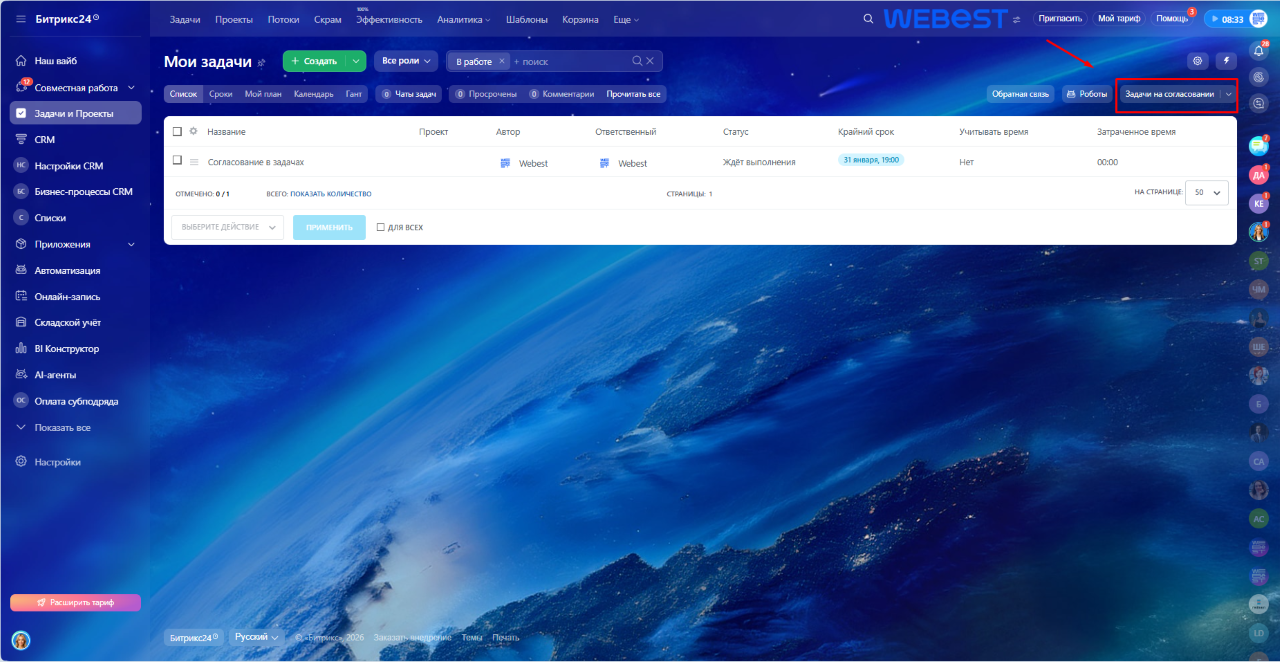Viewport: 1280px width, 662px height.
Task: Switch to the Календарь view tab
Action: 313,94
